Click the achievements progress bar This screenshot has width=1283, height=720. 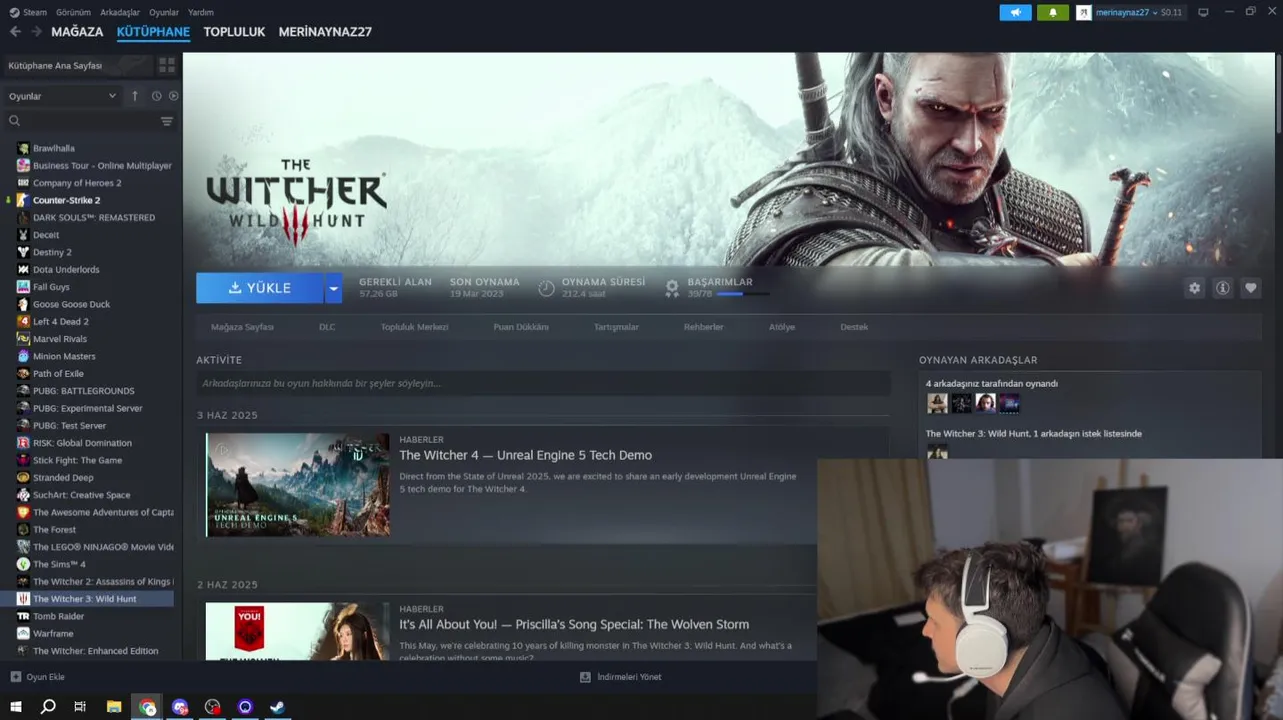(743, 294)
